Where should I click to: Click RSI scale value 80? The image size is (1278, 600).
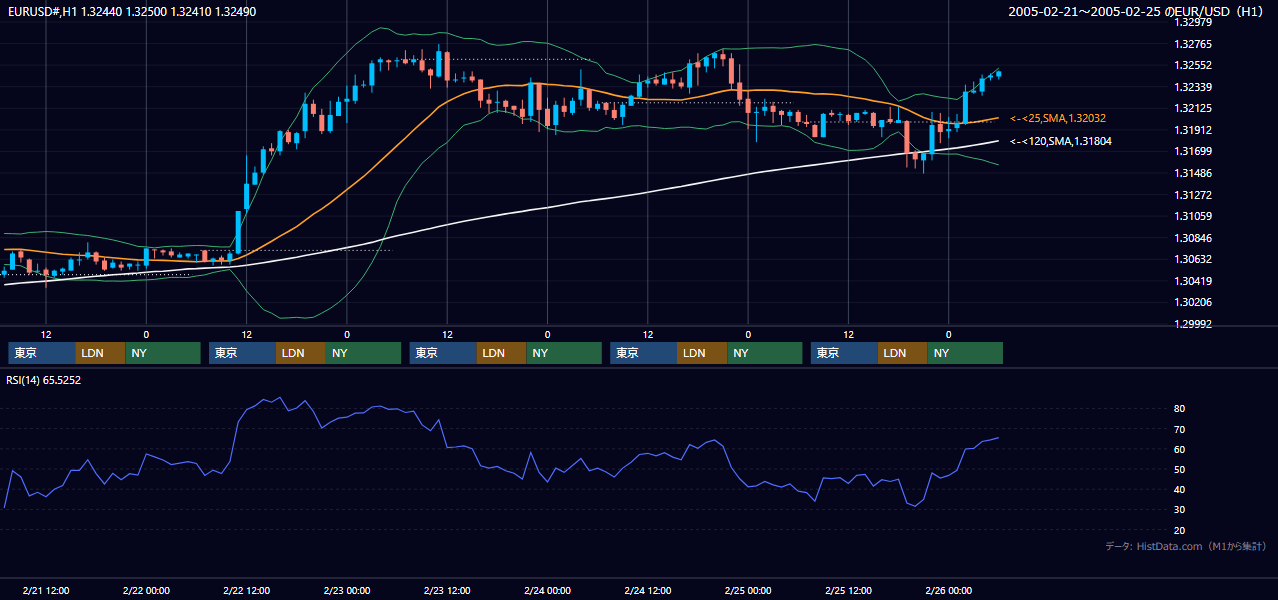click(x=1180, y=409)
